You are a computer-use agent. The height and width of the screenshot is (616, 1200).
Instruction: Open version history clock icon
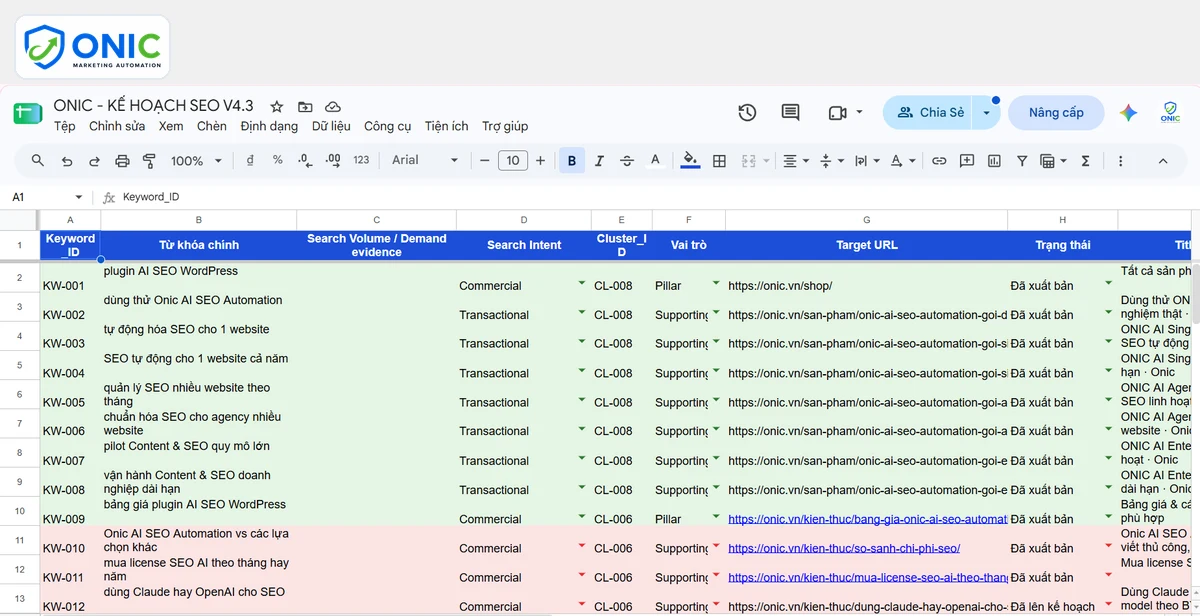747,113
